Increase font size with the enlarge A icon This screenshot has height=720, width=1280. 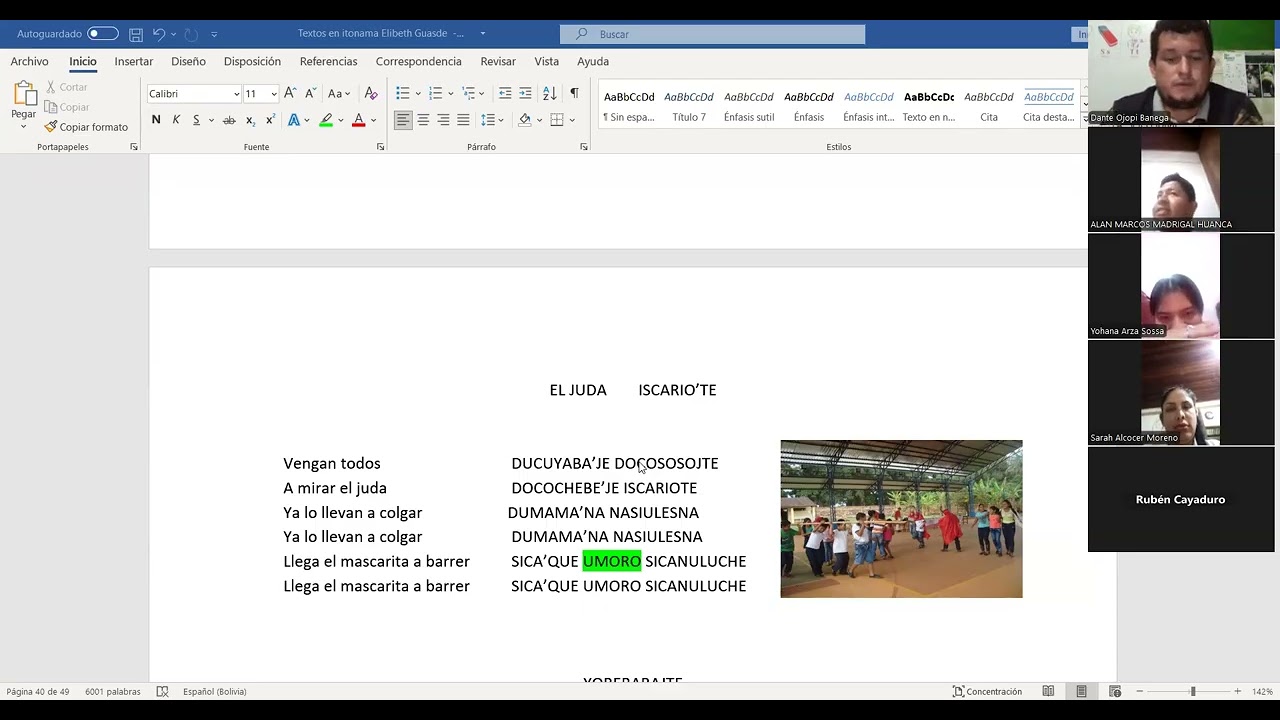tap(290, 93)
